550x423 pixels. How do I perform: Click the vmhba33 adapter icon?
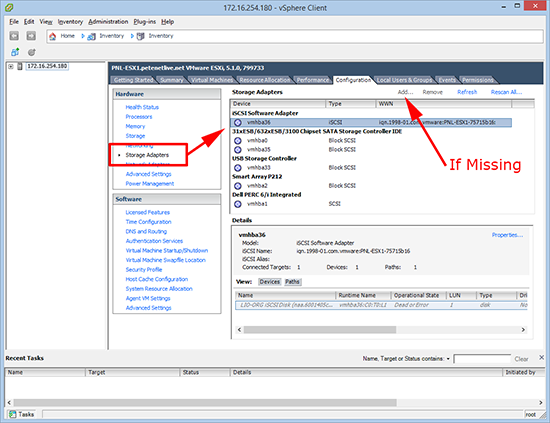point(238,168)
